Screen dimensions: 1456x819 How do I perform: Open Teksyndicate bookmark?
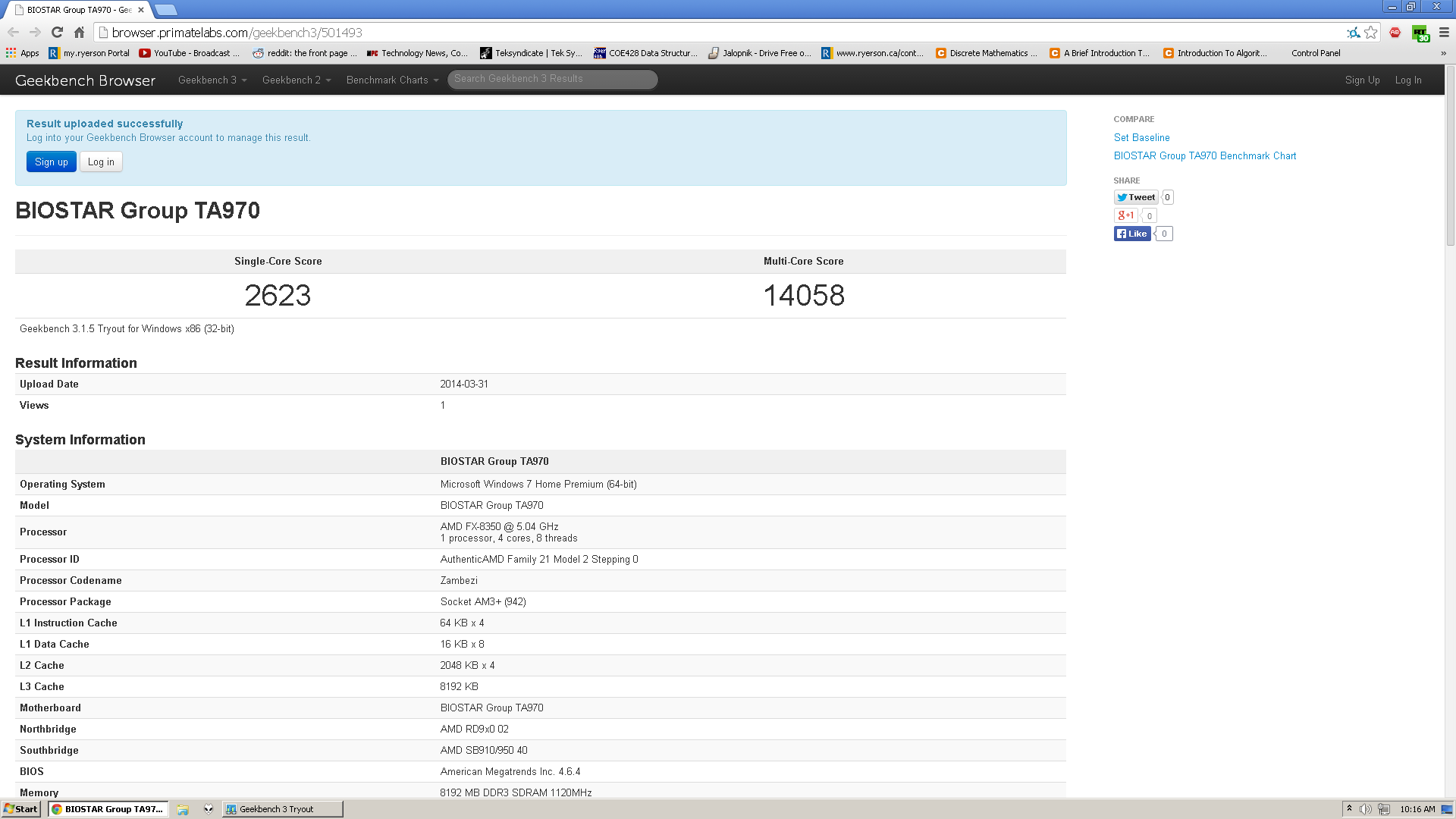tap(531, 53)
